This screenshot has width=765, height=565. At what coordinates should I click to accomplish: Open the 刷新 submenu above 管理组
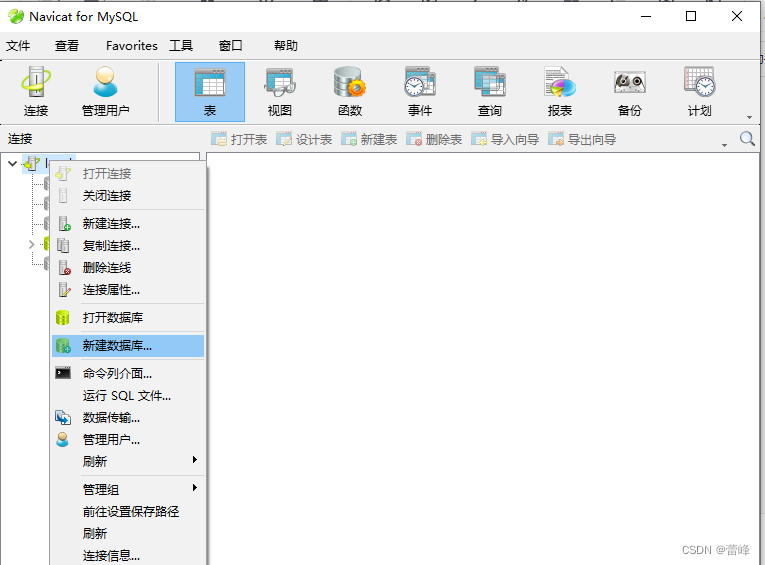click(x=128, y=461)
